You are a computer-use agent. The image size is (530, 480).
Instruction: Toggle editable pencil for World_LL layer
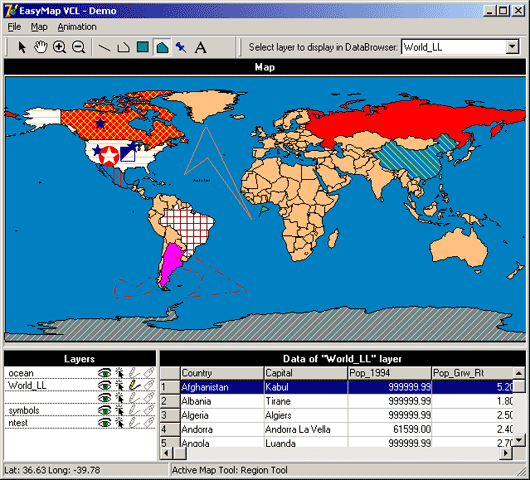point(134,385)
